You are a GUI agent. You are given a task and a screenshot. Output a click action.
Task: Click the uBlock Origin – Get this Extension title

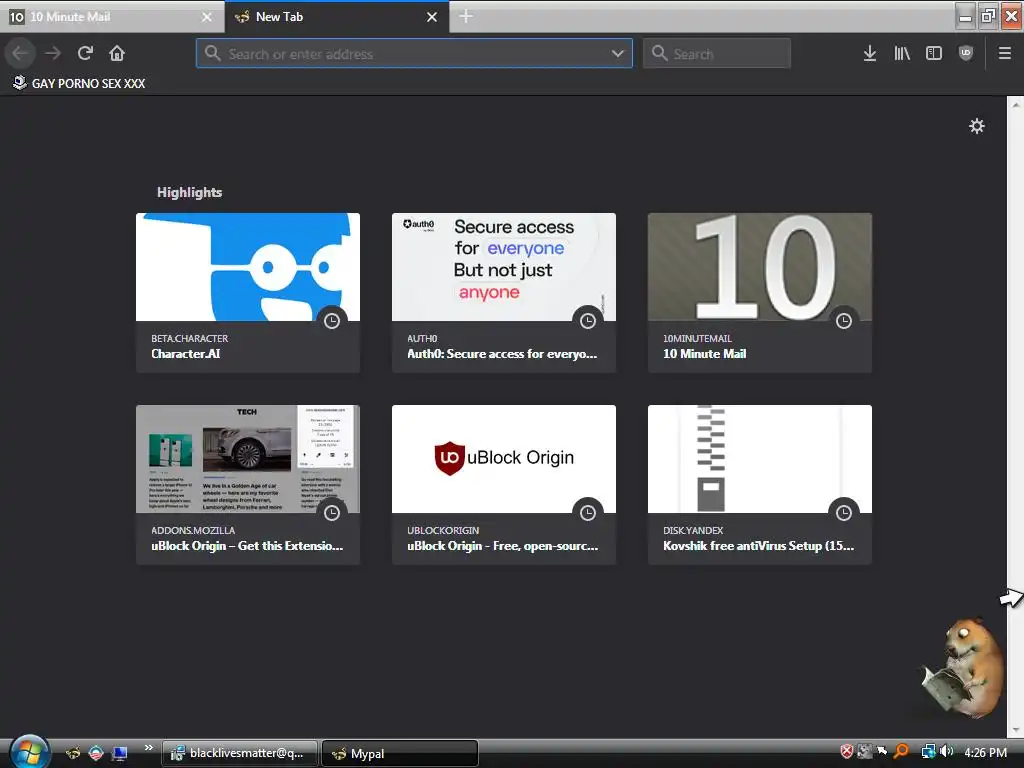[247, 546]
